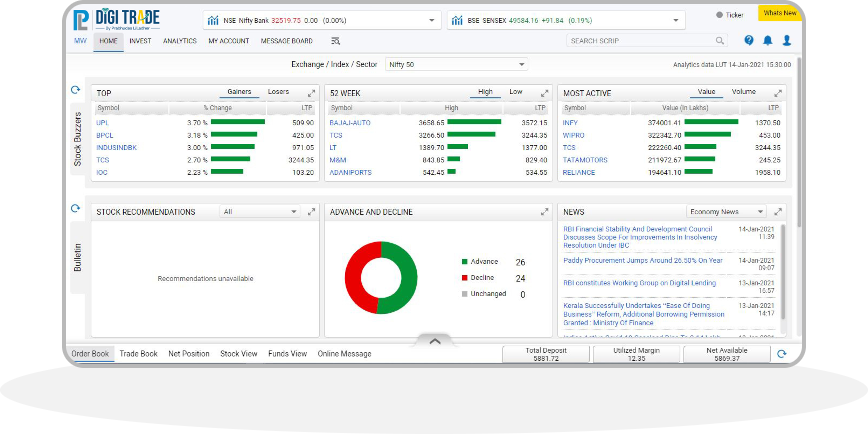Switch to the 52 Week High tab
This screenshot has width=868, height=434.
coord(485,92)
